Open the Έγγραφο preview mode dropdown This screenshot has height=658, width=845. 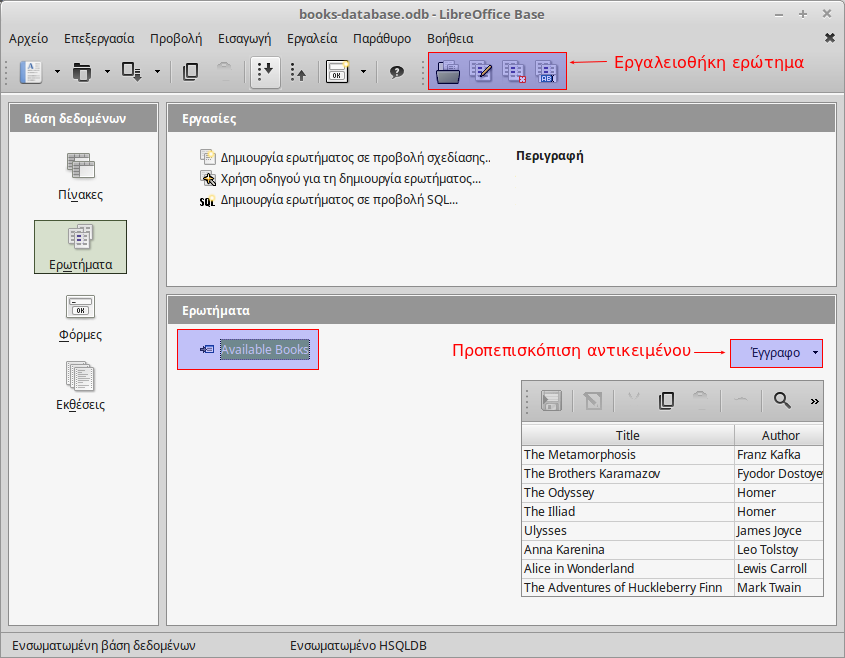[x=776, y=353]
